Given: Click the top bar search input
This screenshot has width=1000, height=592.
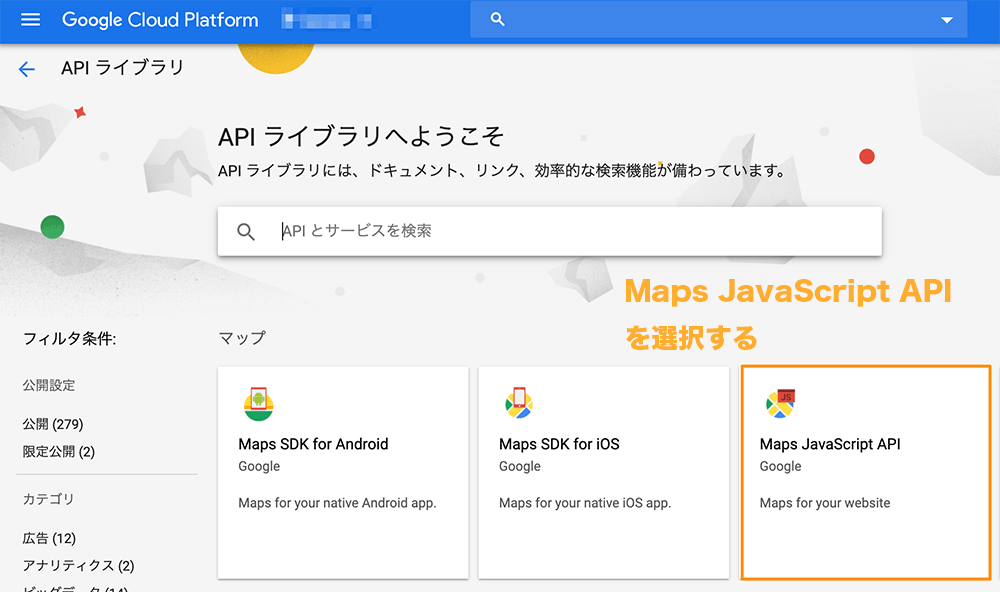Looking at the screenshot, I should point(718,20).
